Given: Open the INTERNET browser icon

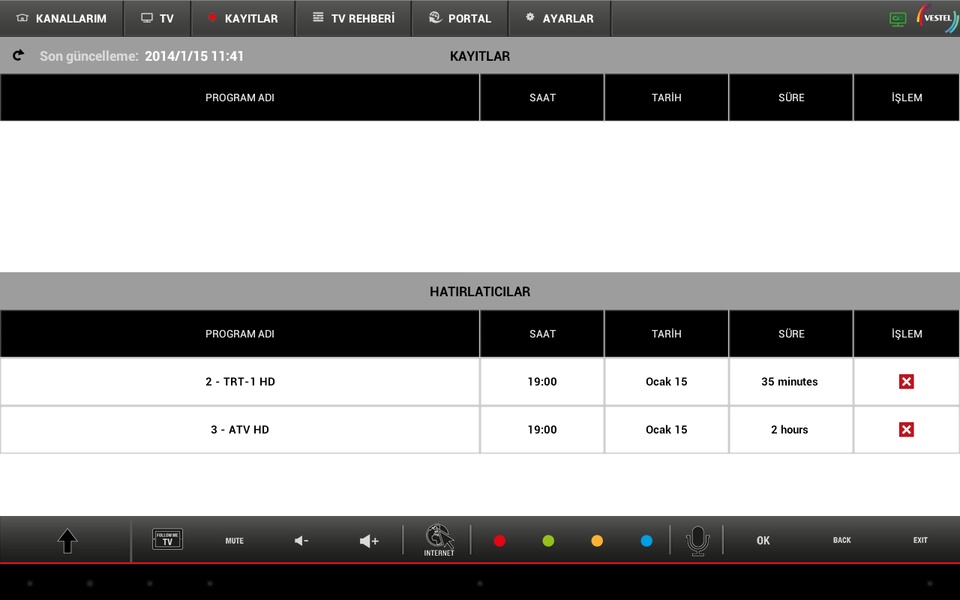Looking at the screenshot, I should coord(439,540).
